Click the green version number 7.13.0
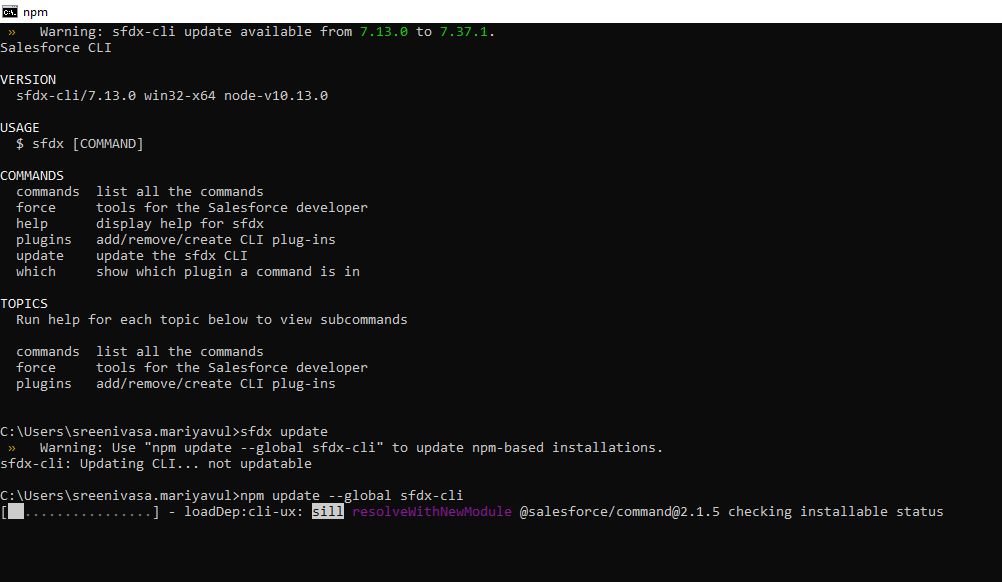The image size is (1002, 582). tap(383, 31)
